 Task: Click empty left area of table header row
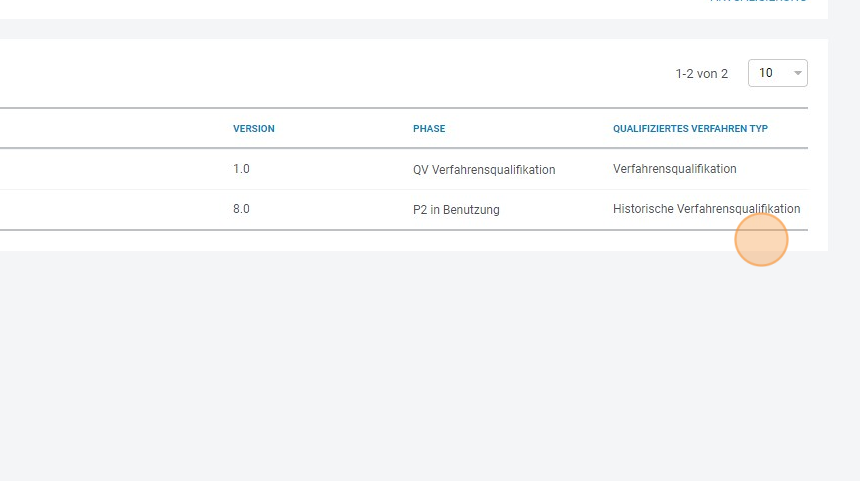100,129
